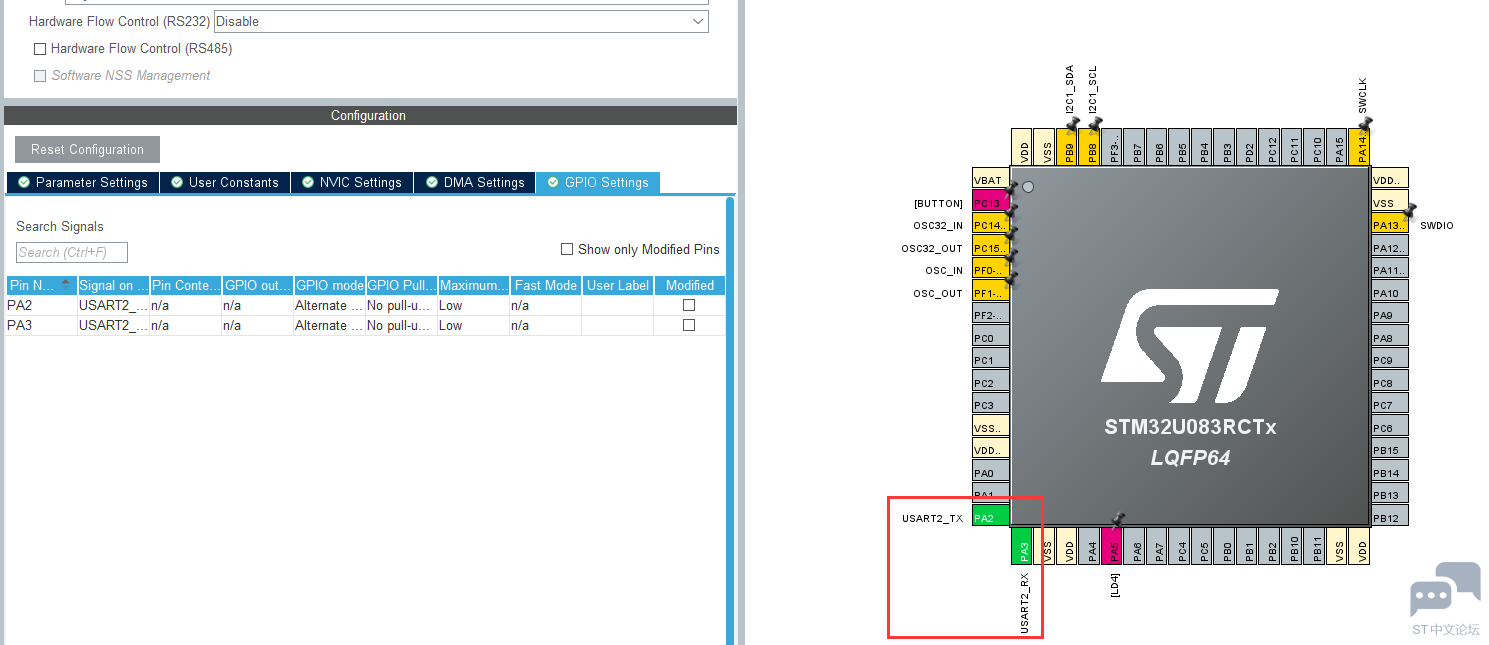Click PD2 pin on chip top

[1247, 146]
